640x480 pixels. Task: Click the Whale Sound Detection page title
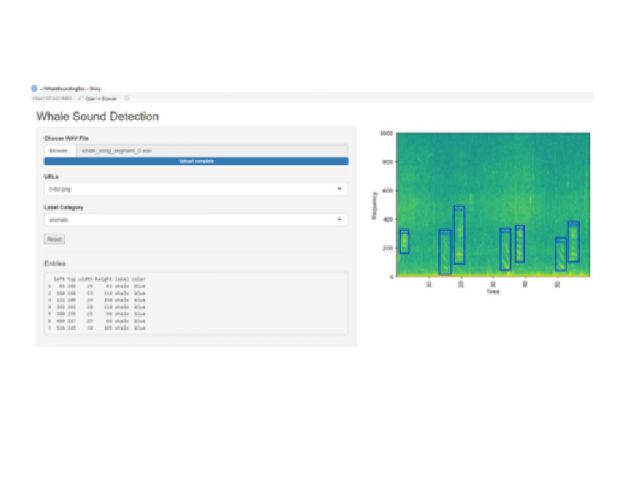click(x=97, y=117)
